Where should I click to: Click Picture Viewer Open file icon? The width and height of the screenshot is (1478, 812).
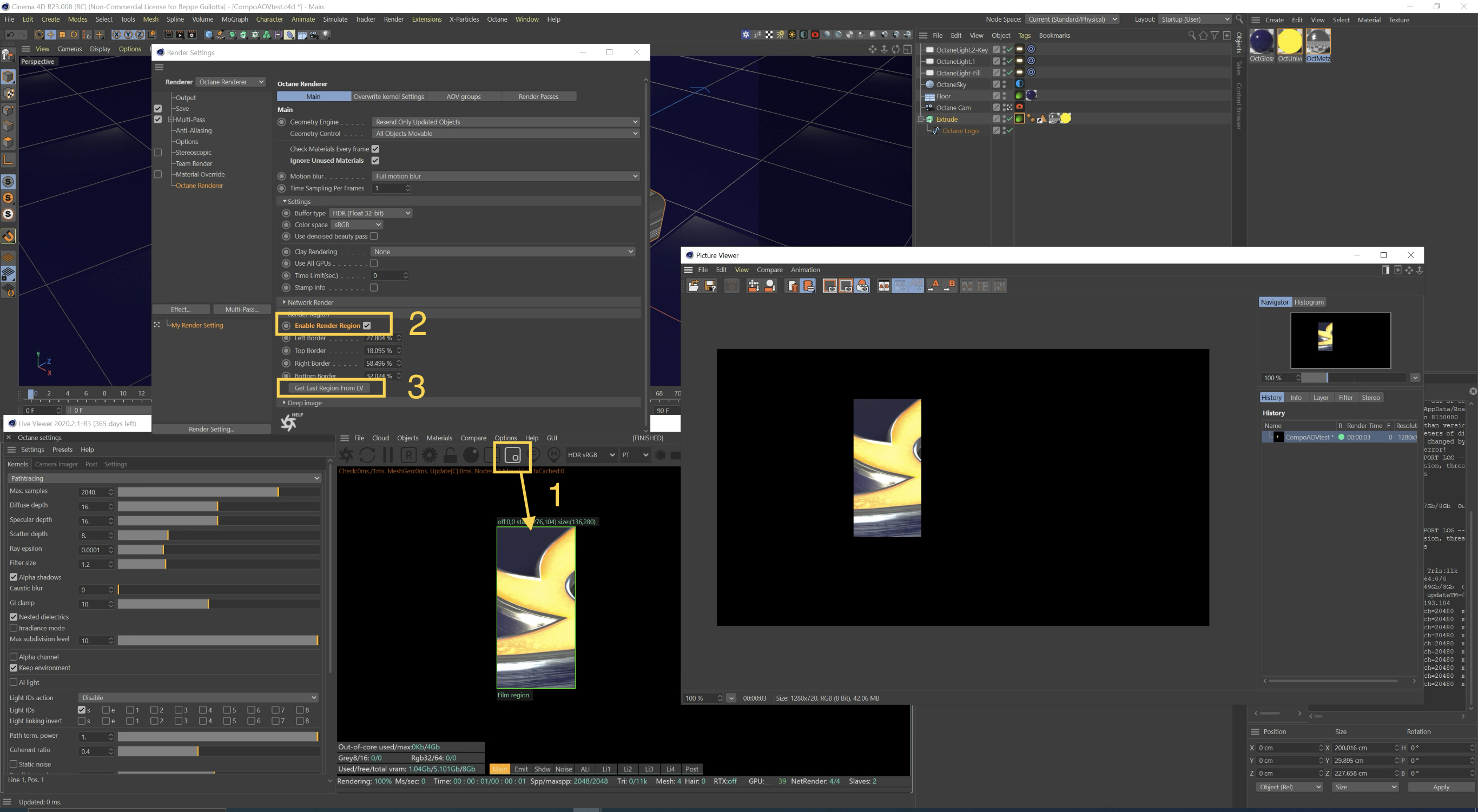click(x=693, y=286)
